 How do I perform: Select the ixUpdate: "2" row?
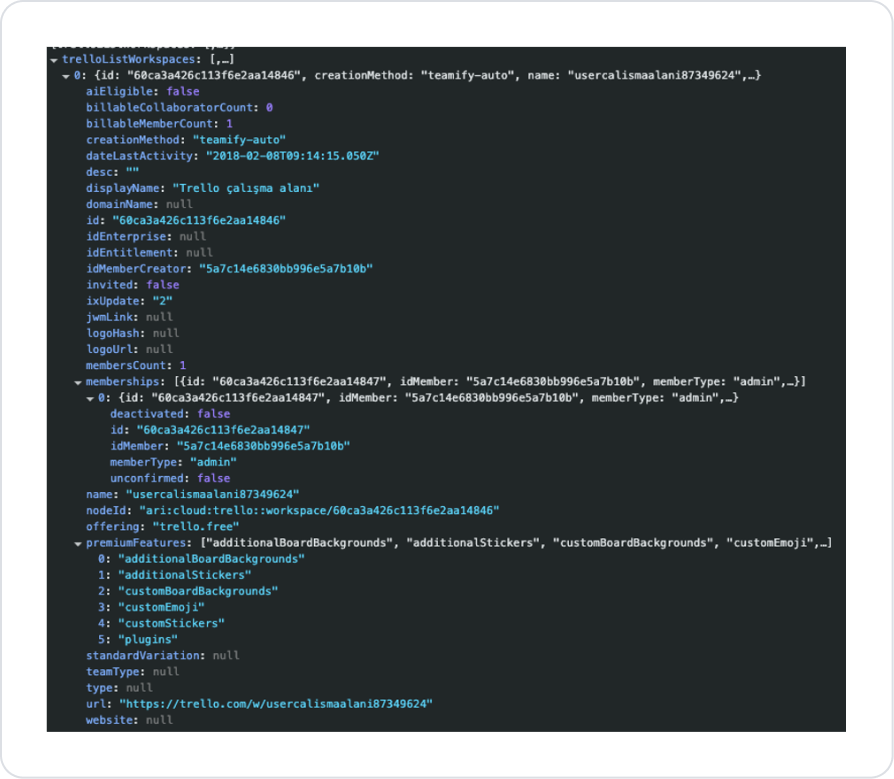pyautogui.click(x=129, y=301)
